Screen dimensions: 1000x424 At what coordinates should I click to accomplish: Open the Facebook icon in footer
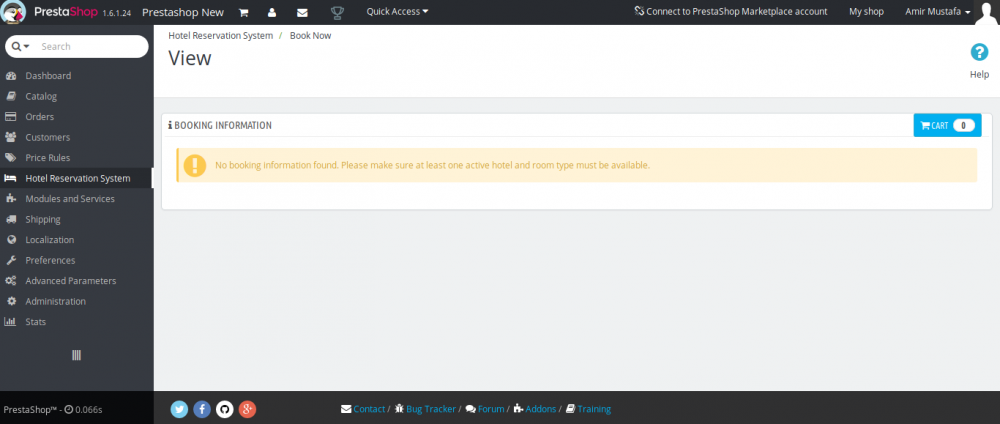[202, 409]
